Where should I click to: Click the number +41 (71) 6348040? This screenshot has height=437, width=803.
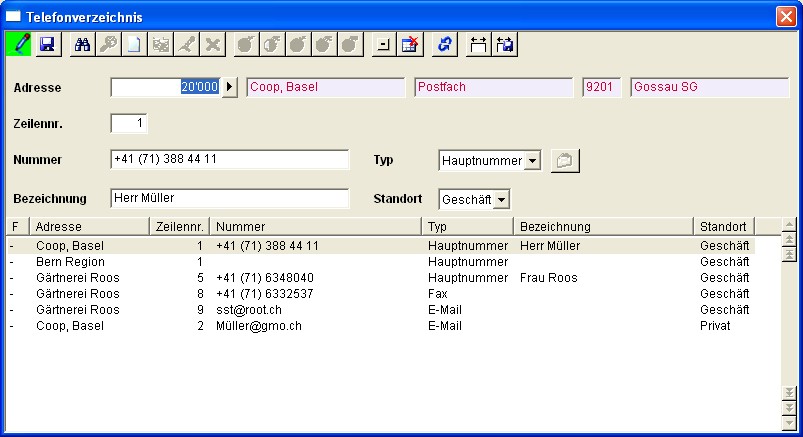(265, 278)
